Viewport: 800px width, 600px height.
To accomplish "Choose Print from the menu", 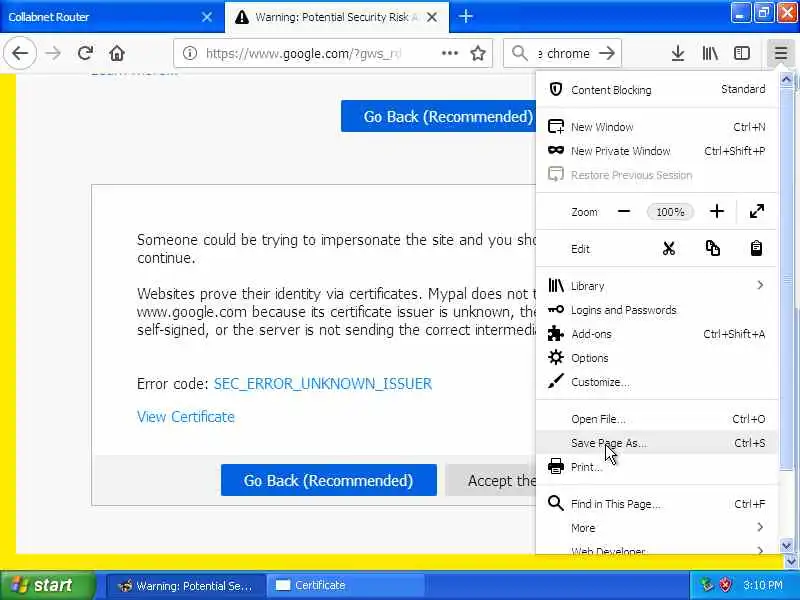I will (x=657, y=467).
